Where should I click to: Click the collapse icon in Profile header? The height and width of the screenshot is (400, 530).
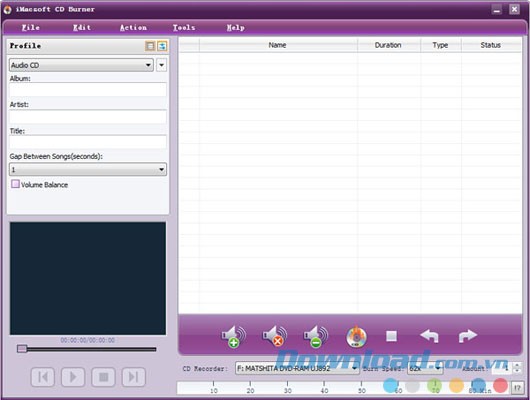click(x=163, y=46)
